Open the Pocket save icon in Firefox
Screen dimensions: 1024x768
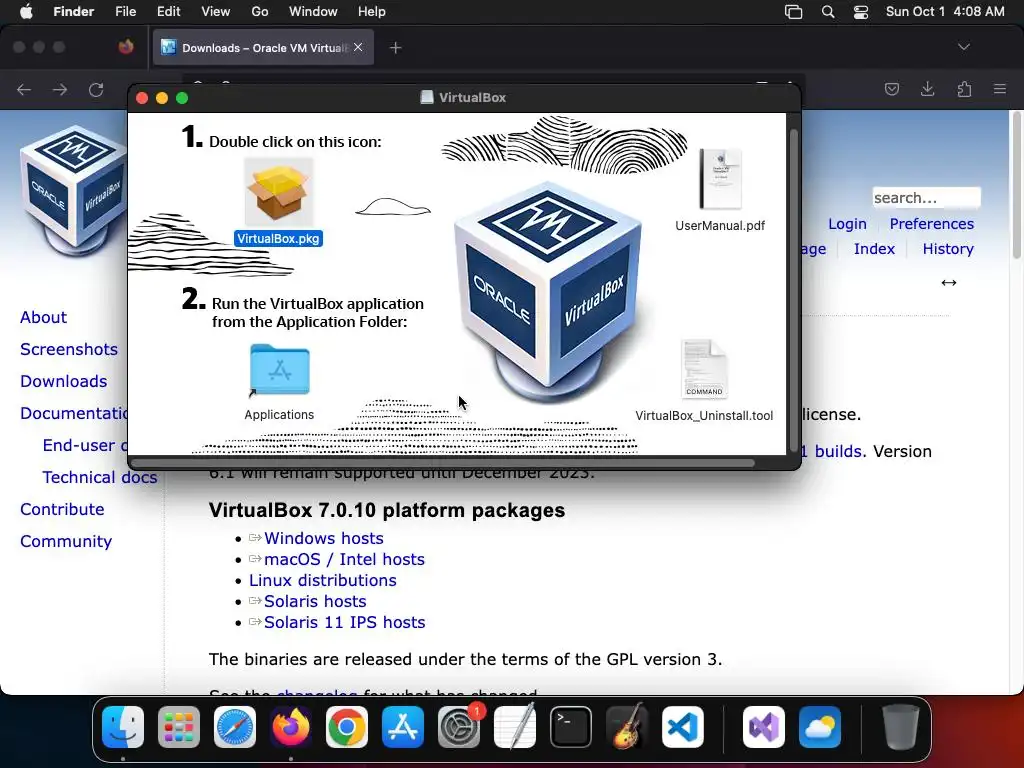pos(891,89)
